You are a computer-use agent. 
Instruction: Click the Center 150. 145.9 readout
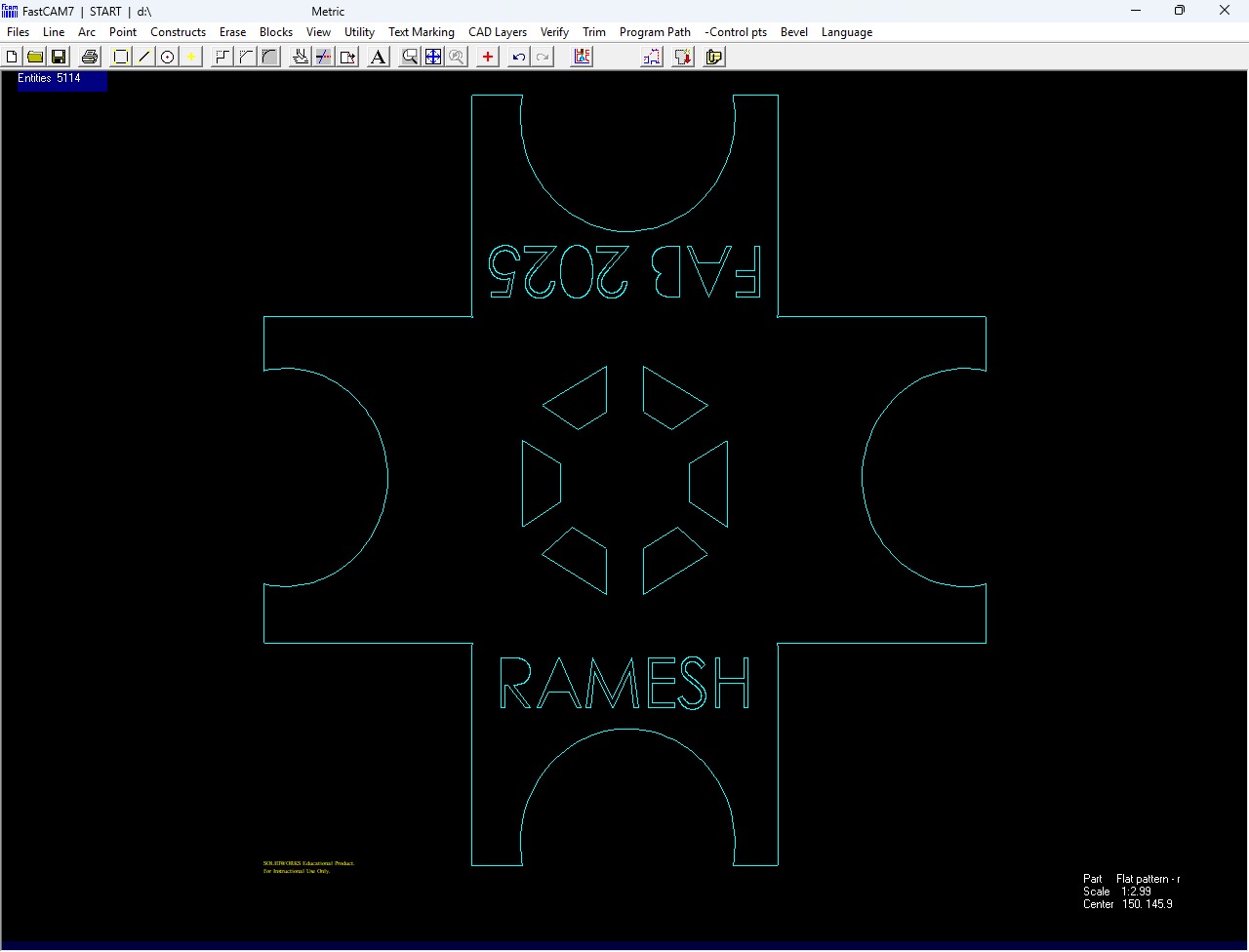1128,904
